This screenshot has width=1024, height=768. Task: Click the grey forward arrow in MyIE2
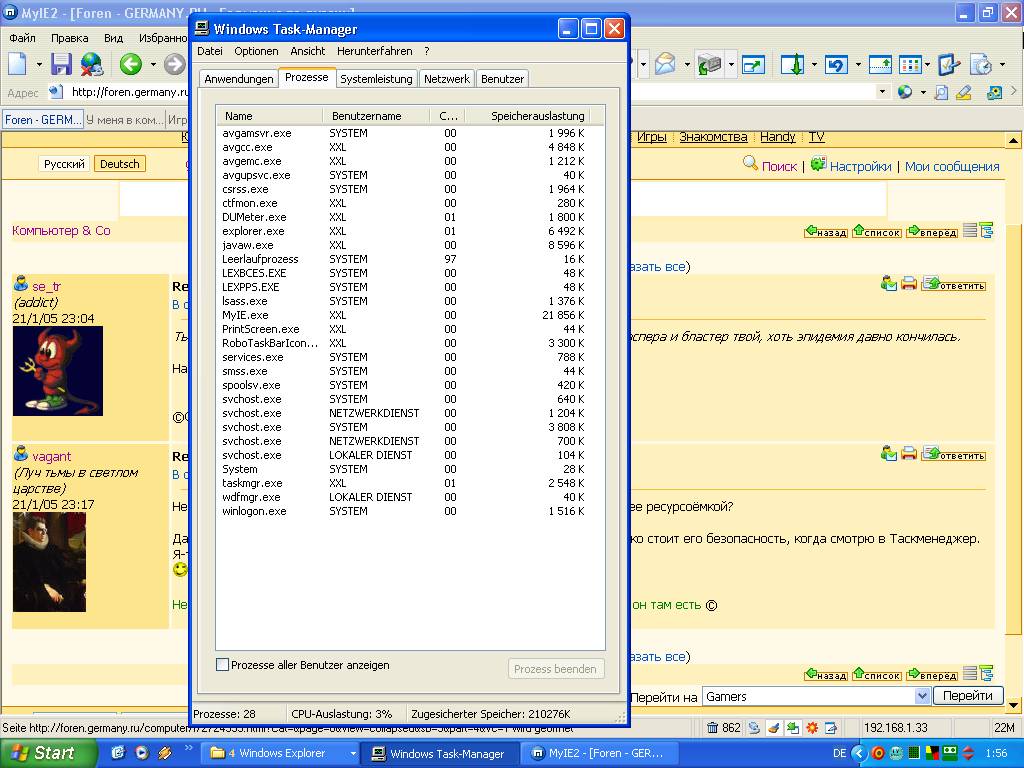(x=174, y=64)
